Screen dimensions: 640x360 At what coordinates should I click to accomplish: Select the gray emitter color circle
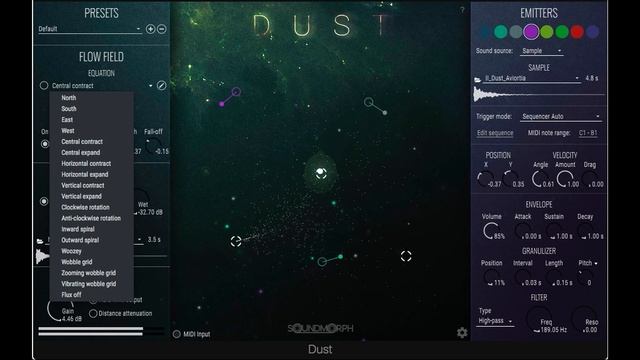click(516, 31)
